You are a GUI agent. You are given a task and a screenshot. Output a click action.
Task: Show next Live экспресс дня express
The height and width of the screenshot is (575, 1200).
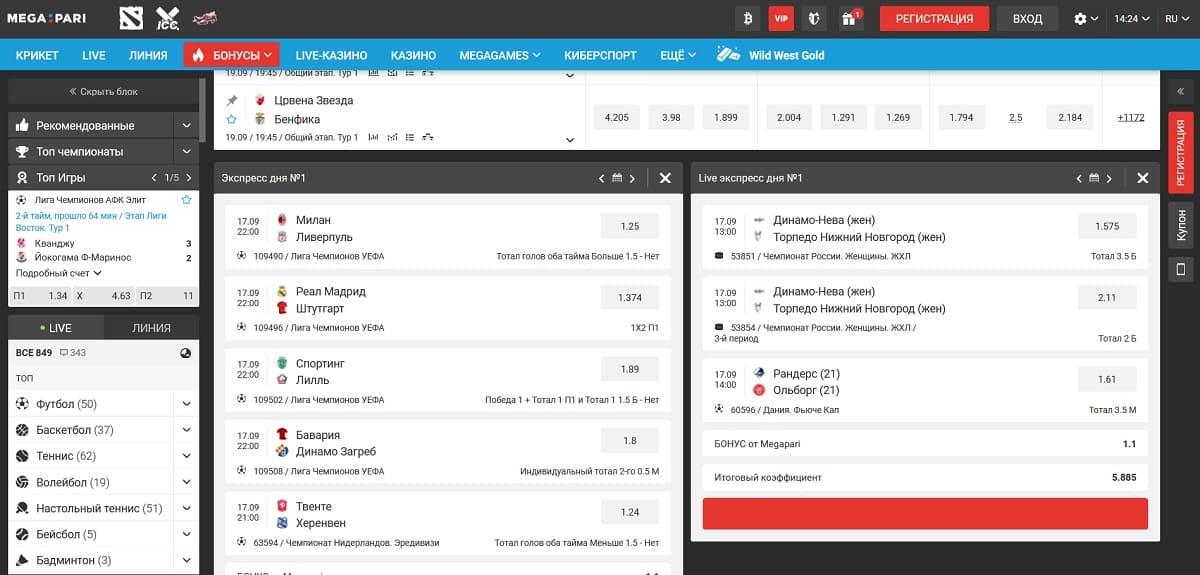point(1110,178)
